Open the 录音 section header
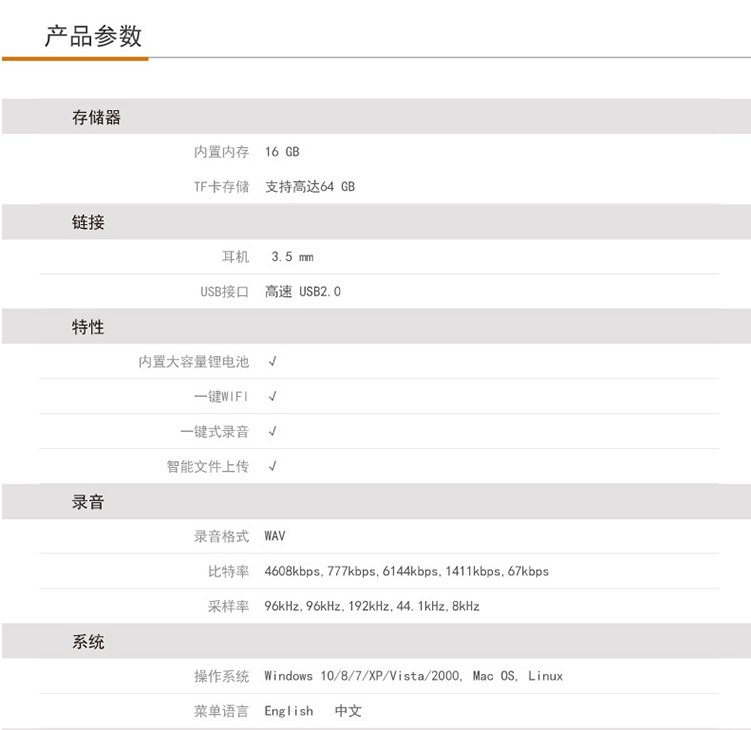Viewport: 751px width, 730px height. pyautogui.click(x=88, y=502)
